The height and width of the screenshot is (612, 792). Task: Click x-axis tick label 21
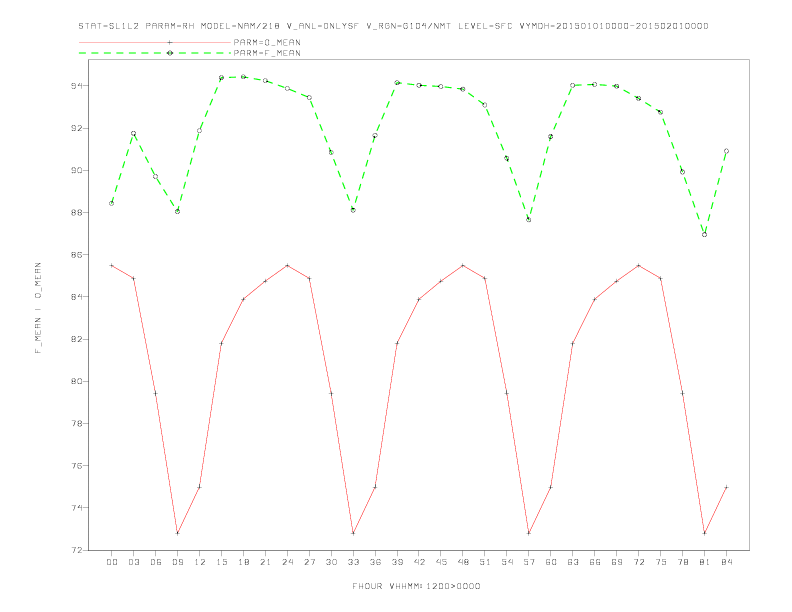[265, 562]
